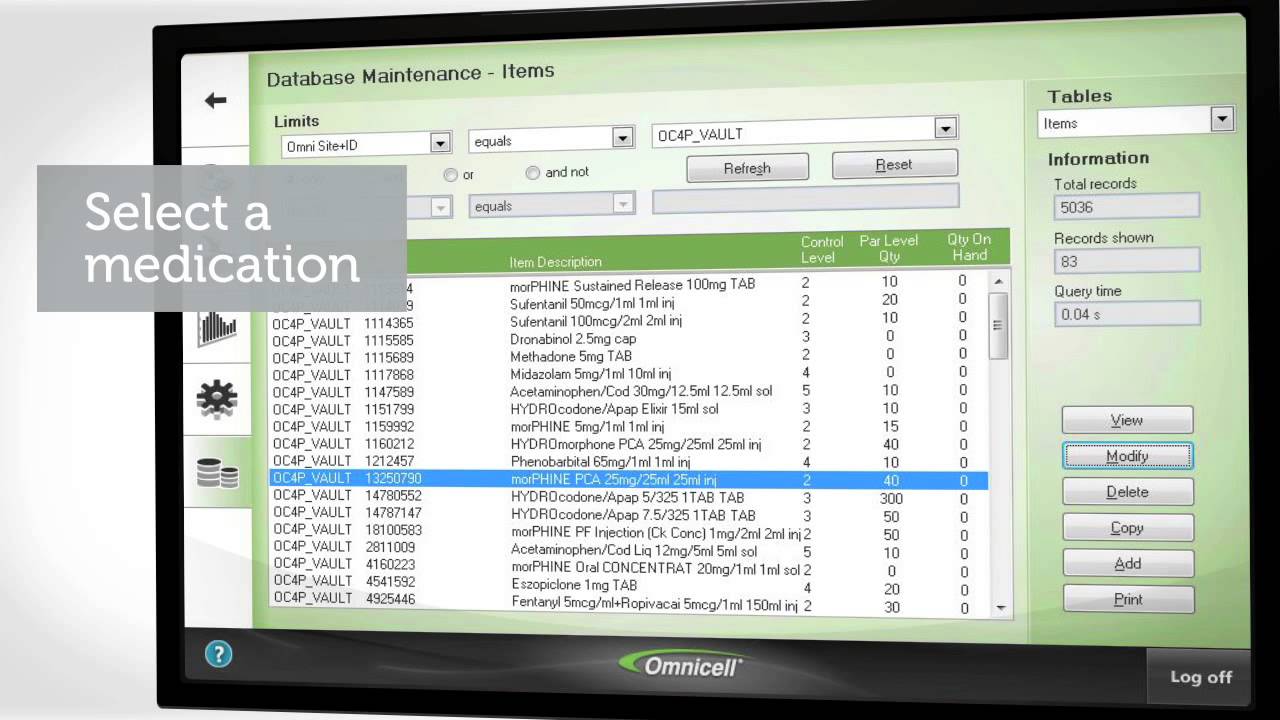Select the 'and not' radio button
This screenshot has width=1280, height=720.
[533, 172]
